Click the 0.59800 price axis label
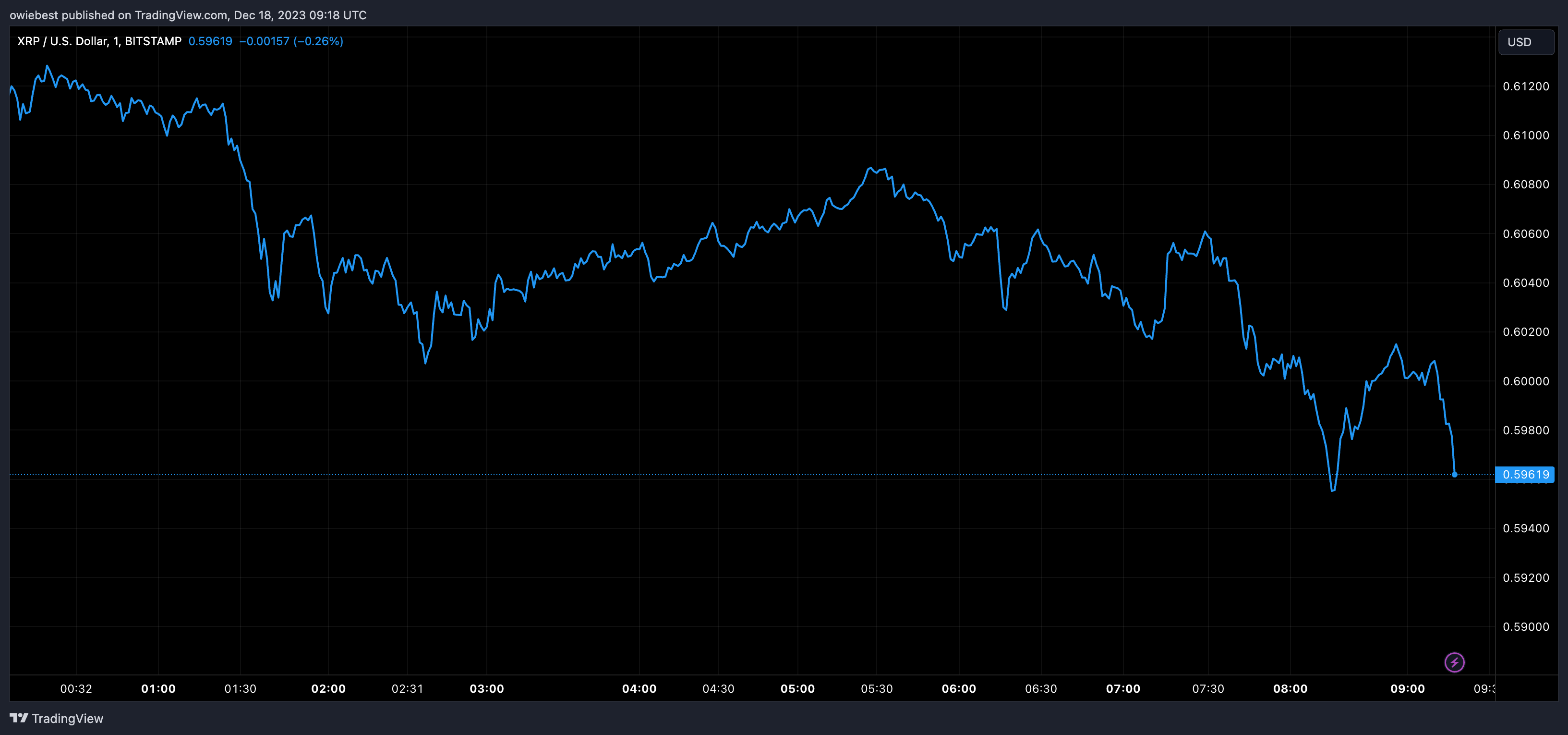The width and height of the screenshot is (1568, 735). [x=1526, y=430]
